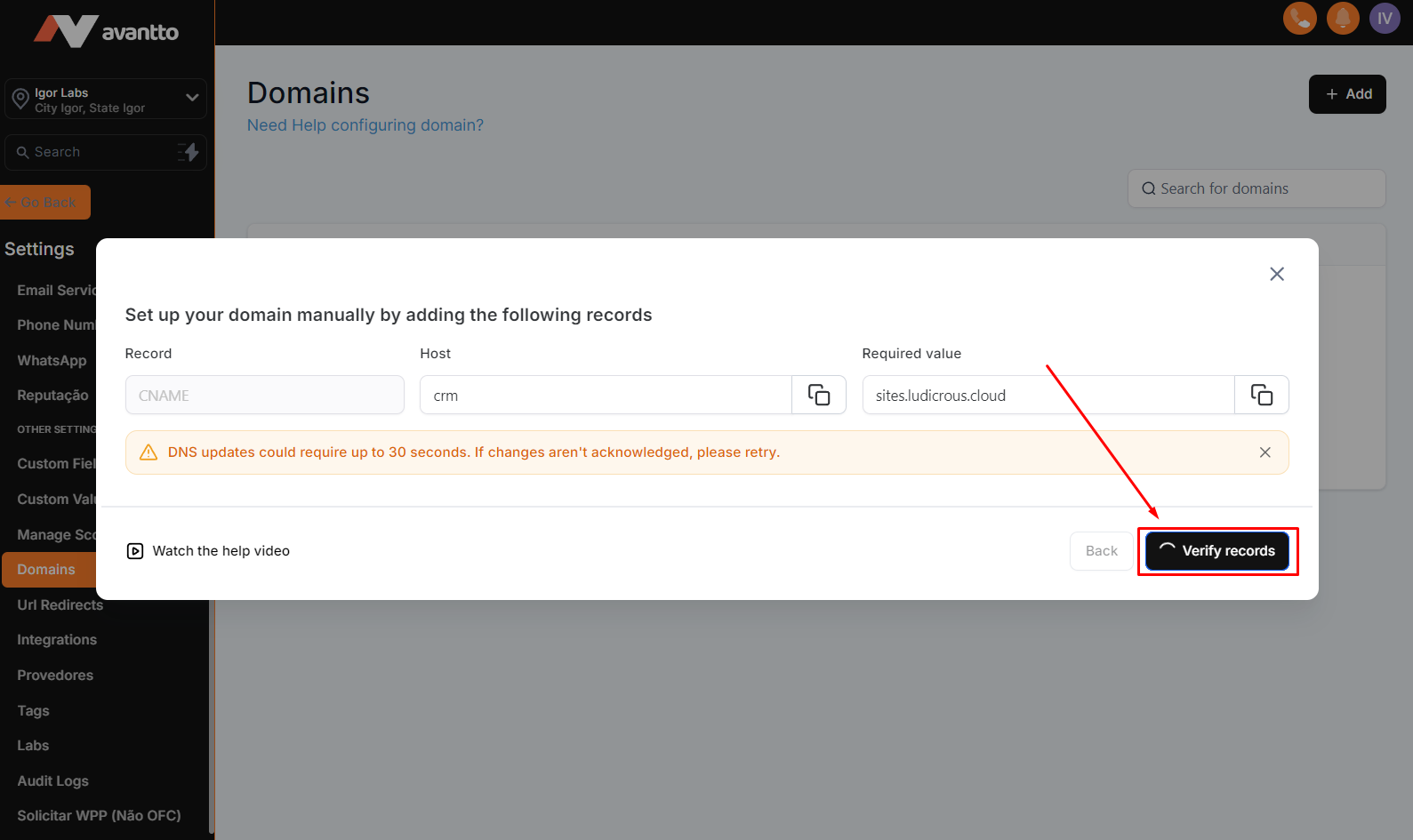This screenshot has height=840, width=1413.
Task: Select Audit Logs in sidebar
Action: 52,780
